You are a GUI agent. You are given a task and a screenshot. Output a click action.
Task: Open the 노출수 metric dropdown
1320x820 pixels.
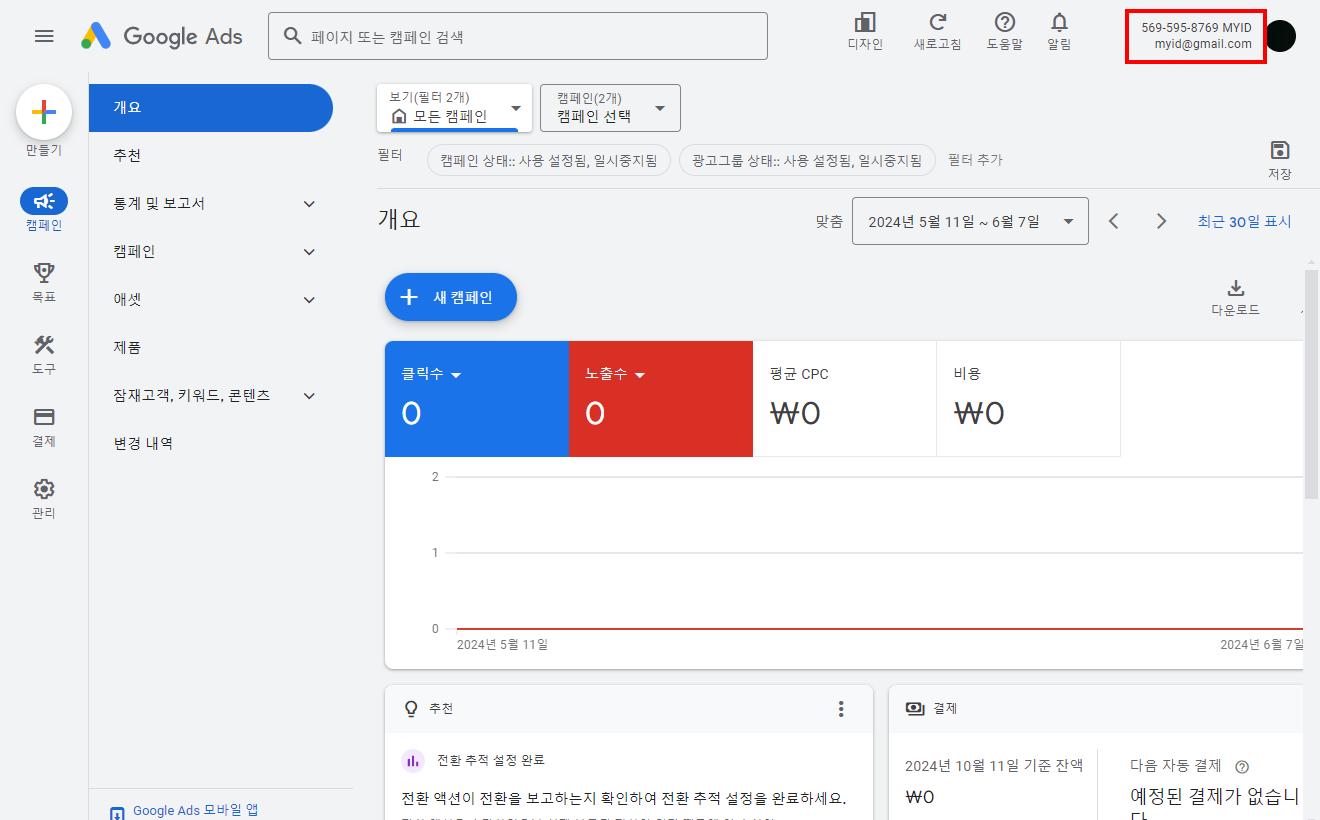click(x=615, y=373)
